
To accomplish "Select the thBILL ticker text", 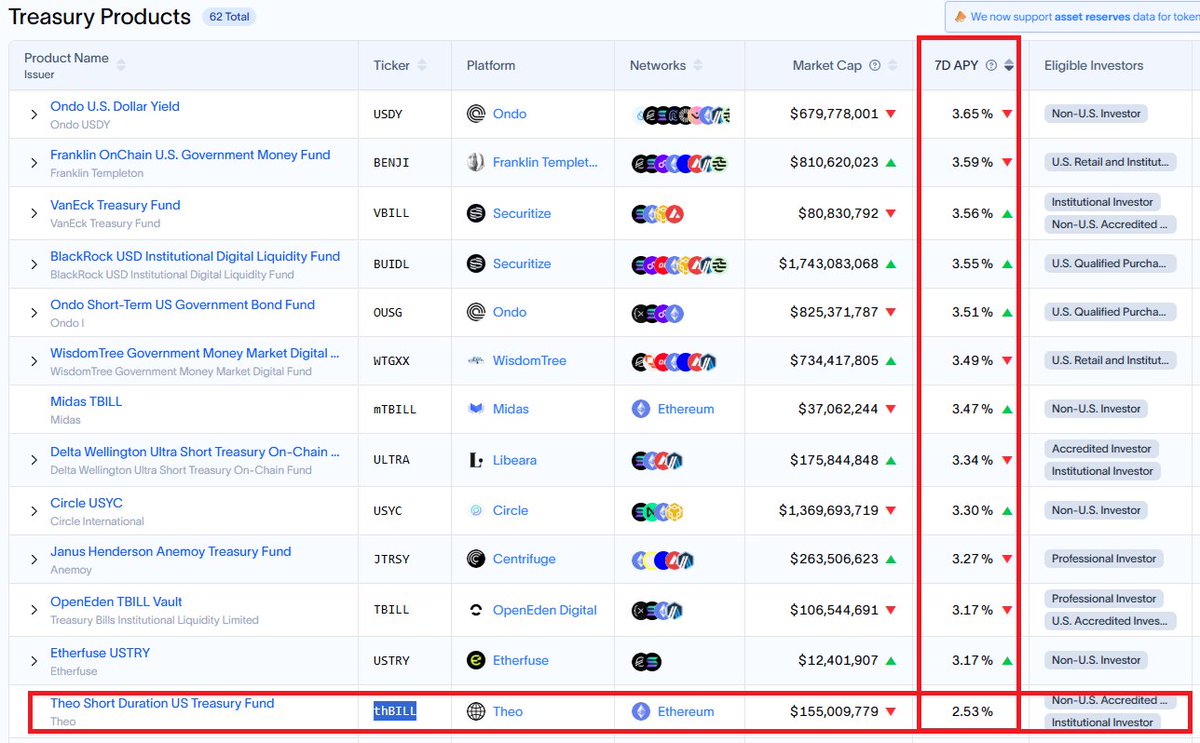I will point(395,711).
